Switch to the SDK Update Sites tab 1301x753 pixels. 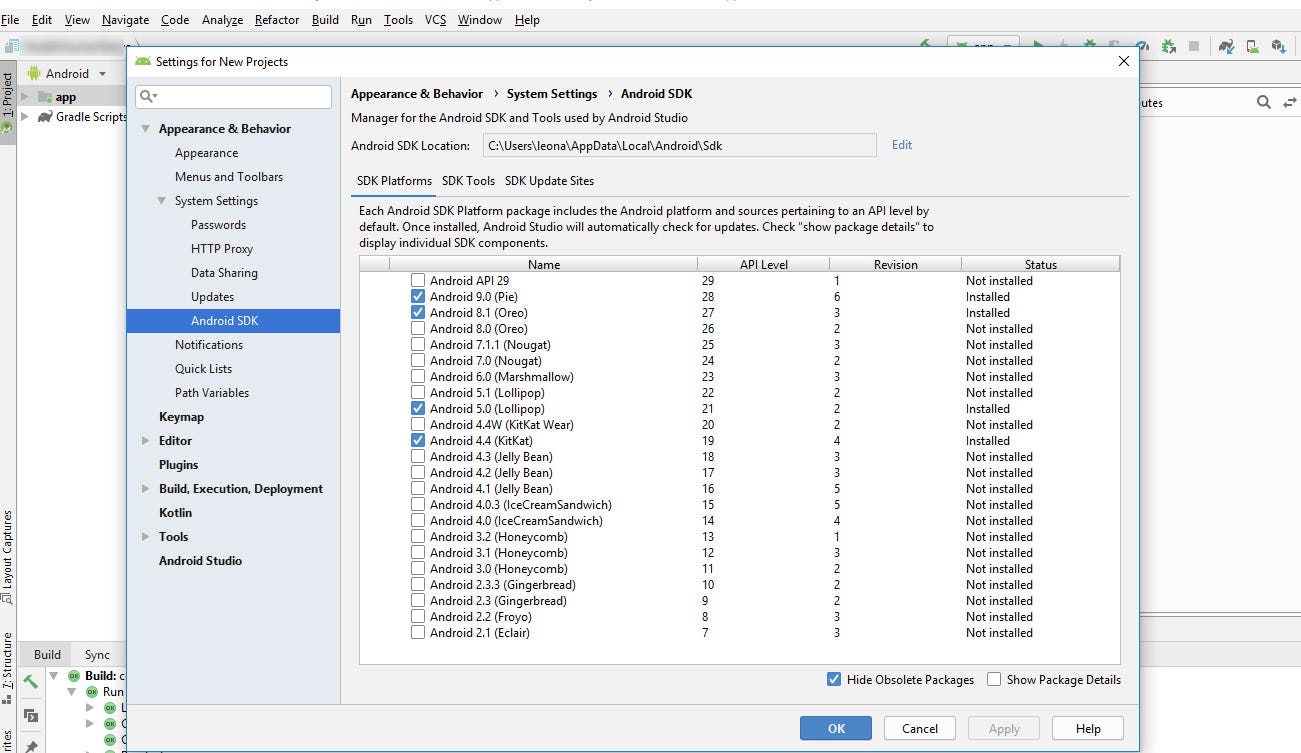click(549, 181)
